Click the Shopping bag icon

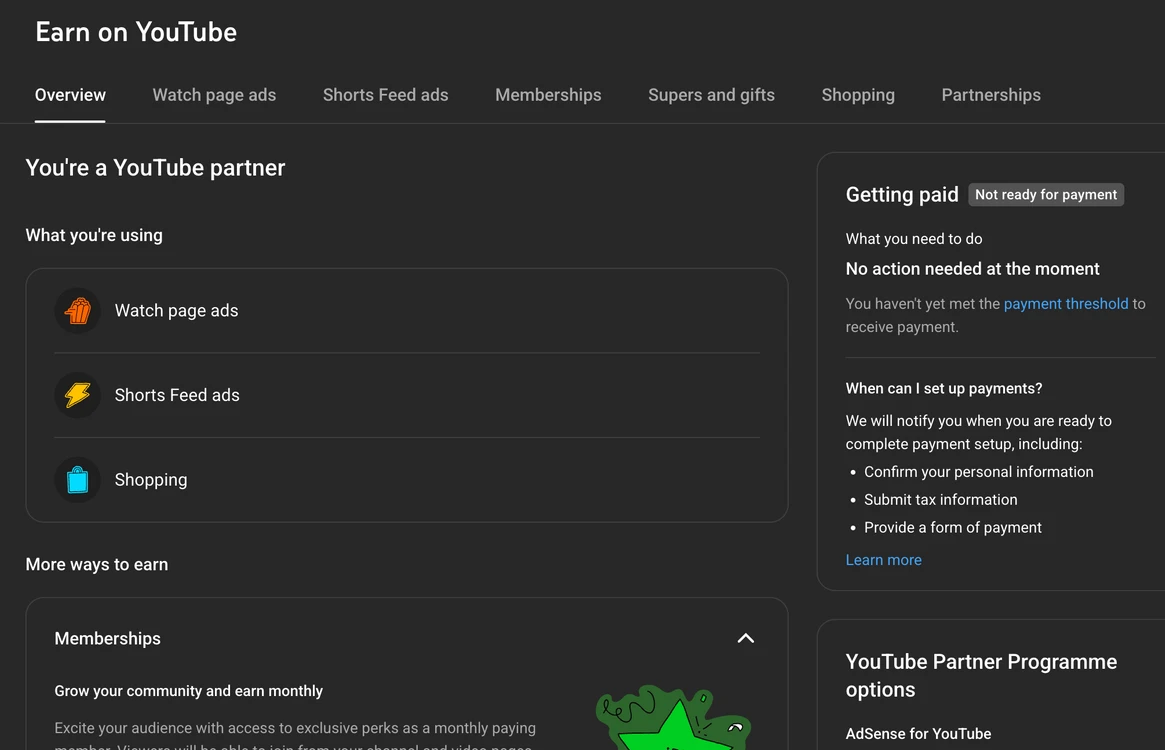pos(77,479)
